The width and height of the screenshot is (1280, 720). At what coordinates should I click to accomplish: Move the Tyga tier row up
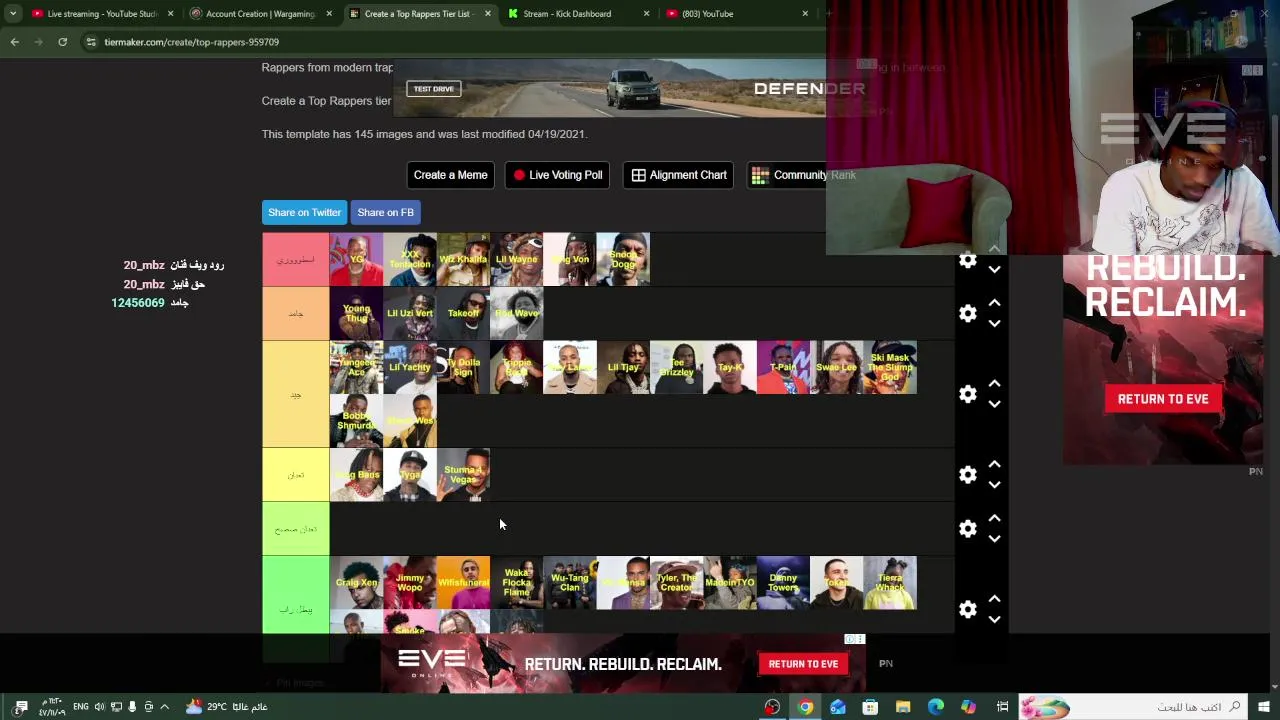994,465
